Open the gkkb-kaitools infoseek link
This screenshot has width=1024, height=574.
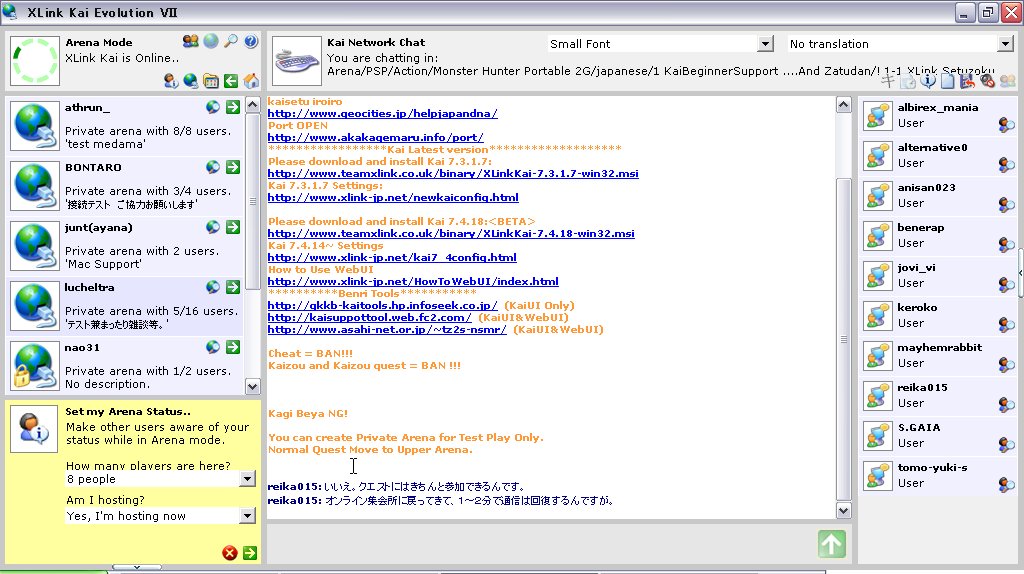pyautogui.click(x=383, y=306)
